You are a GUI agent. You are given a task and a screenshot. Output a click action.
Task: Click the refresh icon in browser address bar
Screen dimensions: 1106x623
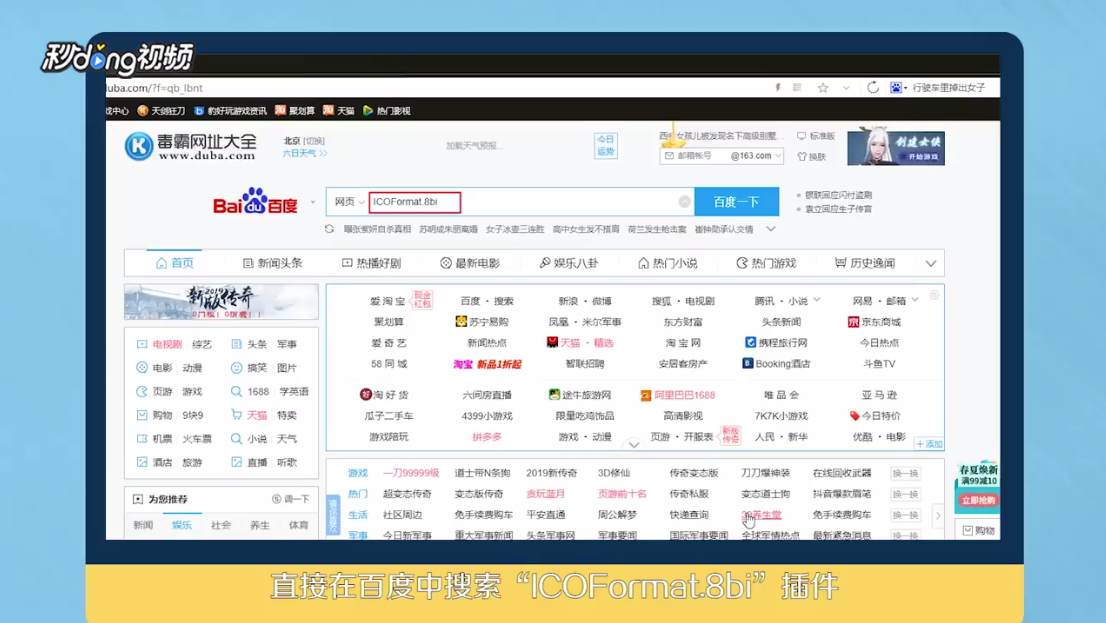point(873,87)
